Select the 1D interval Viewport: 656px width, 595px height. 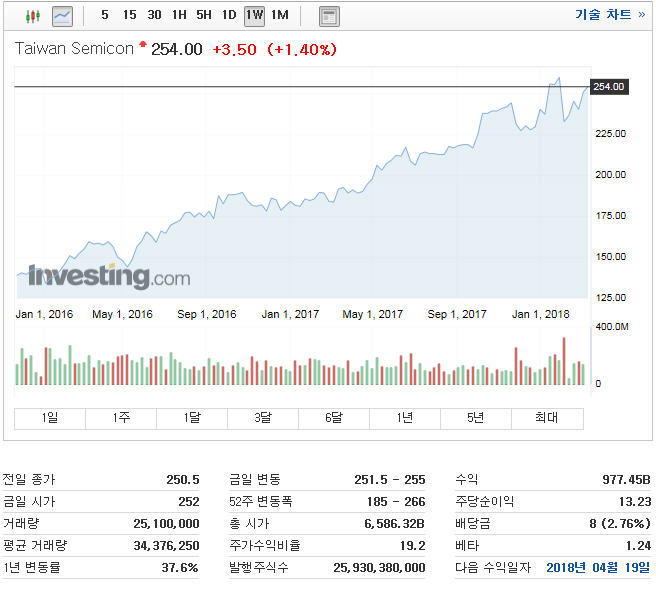(x=229, y=15)
